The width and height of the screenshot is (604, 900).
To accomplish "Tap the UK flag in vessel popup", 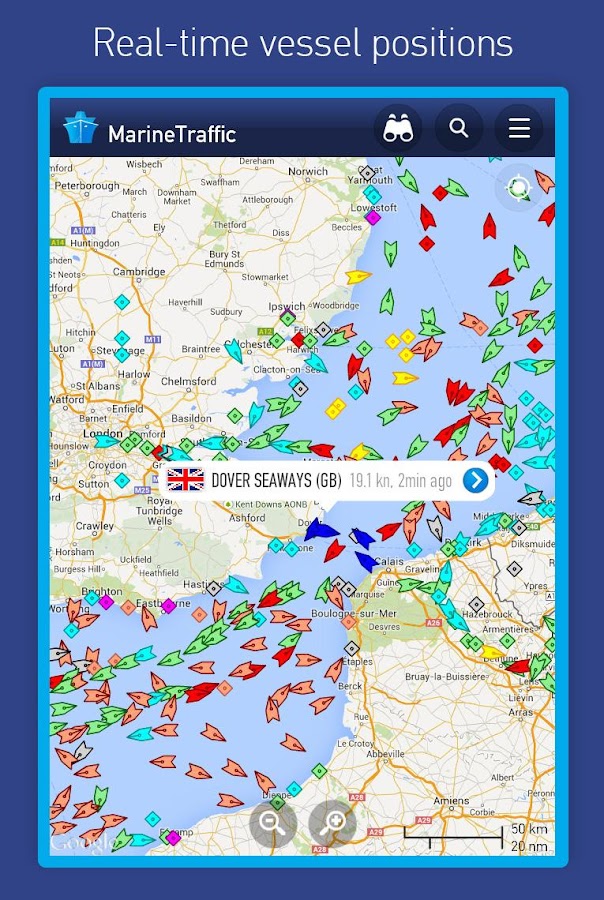I will pos(185,480).
